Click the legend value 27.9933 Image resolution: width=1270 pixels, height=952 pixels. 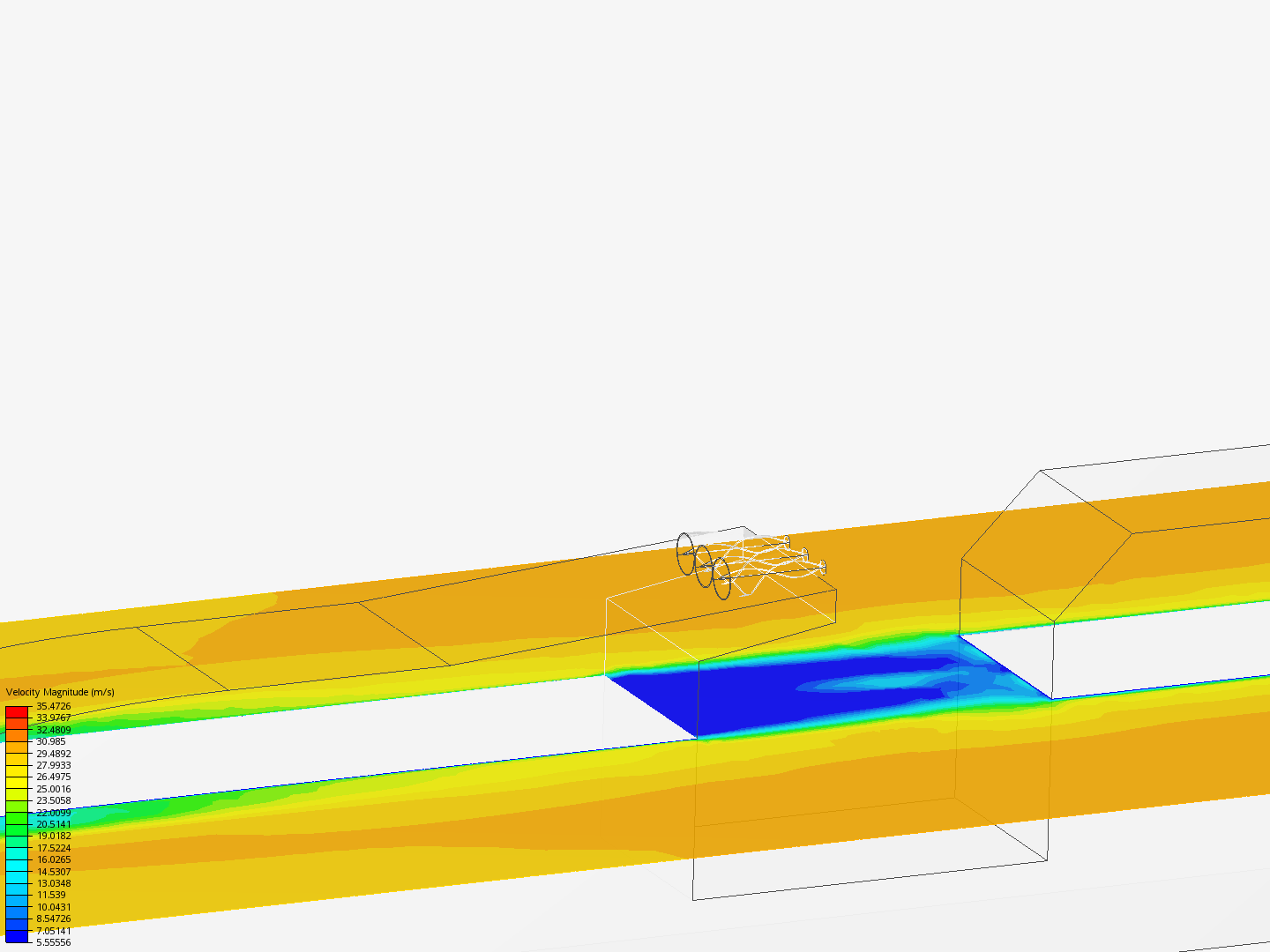54,765
